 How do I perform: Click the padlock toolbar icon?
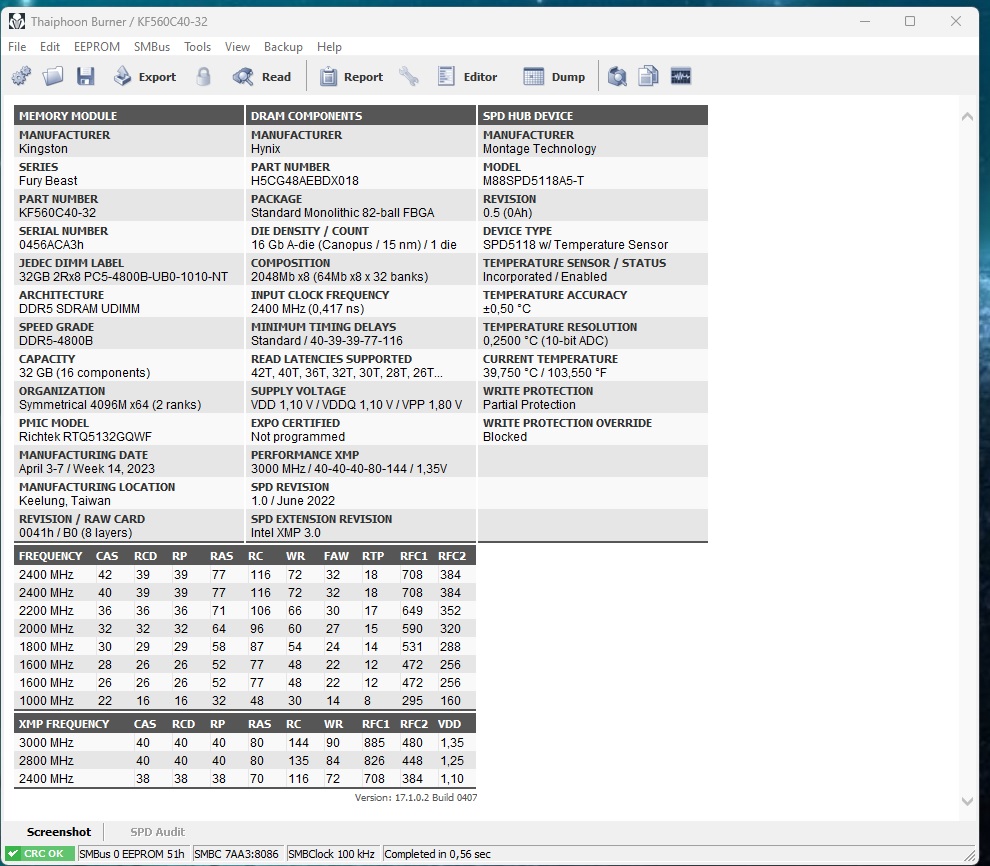point(203,76)
